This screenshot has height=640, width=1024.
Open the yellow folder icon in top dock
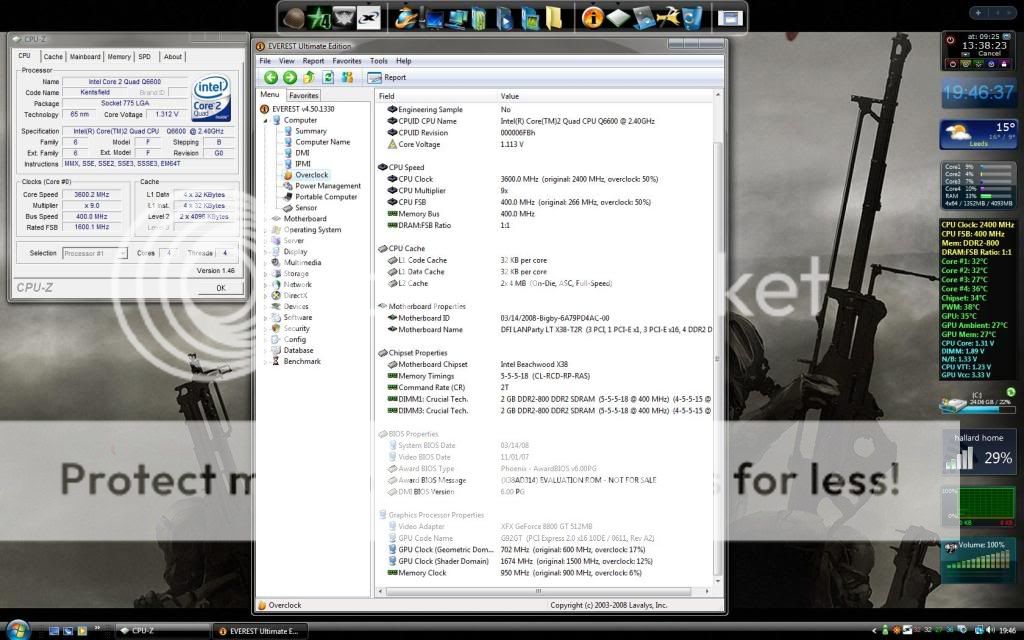[x=554, y=18]
